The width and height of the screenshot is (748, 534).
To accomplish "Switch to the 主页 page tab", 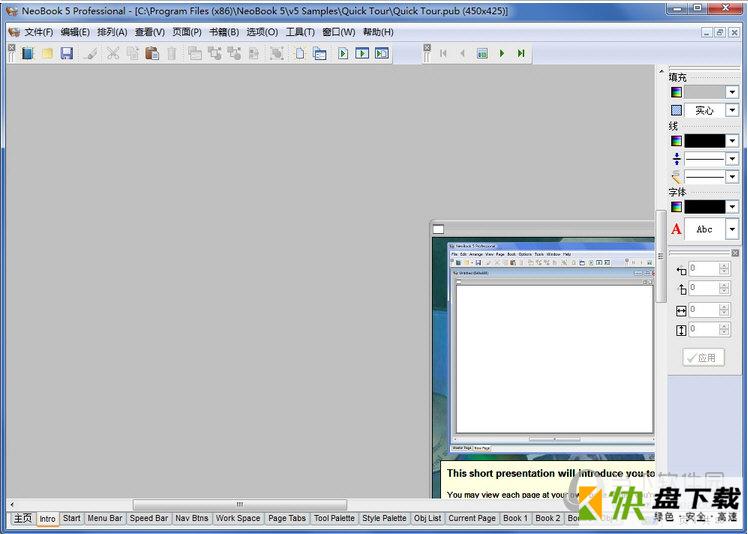I will (x=22, y=518).
